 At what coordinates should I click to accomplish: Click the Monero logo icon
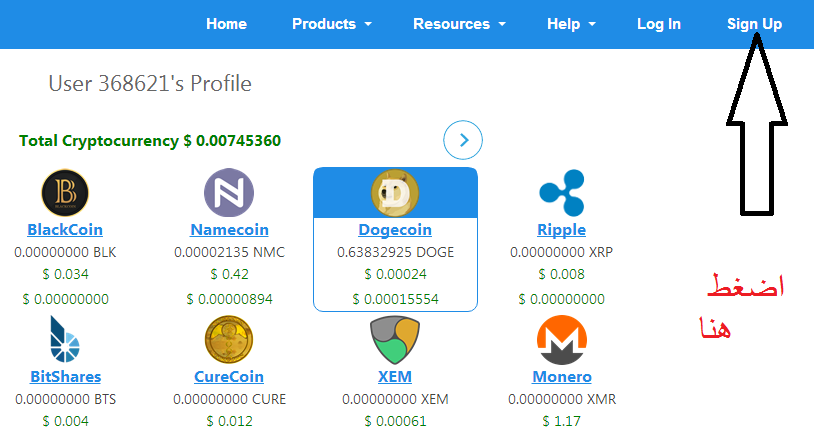[x=562, y=340]
